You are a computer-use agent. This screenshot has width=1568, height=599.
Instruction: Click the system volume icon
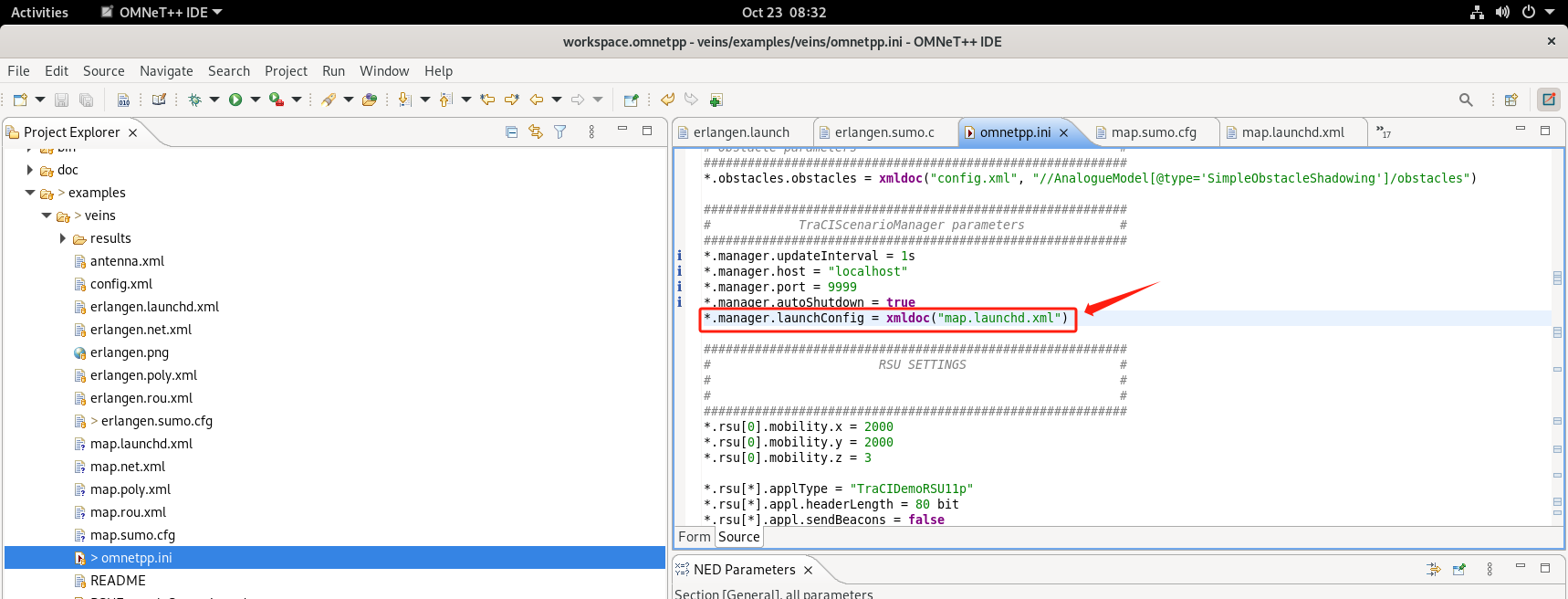[1502, 12]
